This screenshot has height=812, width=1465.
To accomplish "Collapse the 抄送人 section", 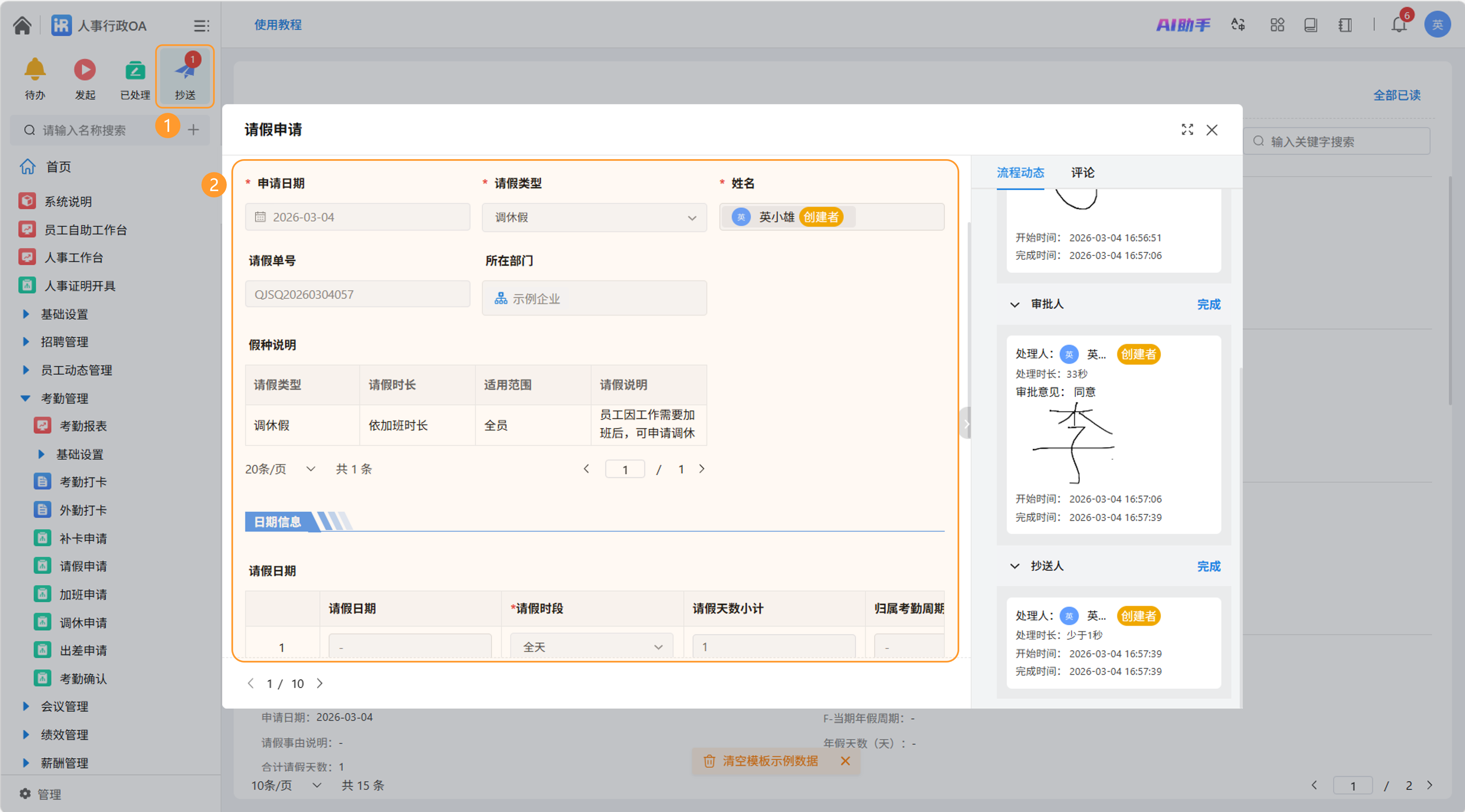I will [x=1015, y=566].
